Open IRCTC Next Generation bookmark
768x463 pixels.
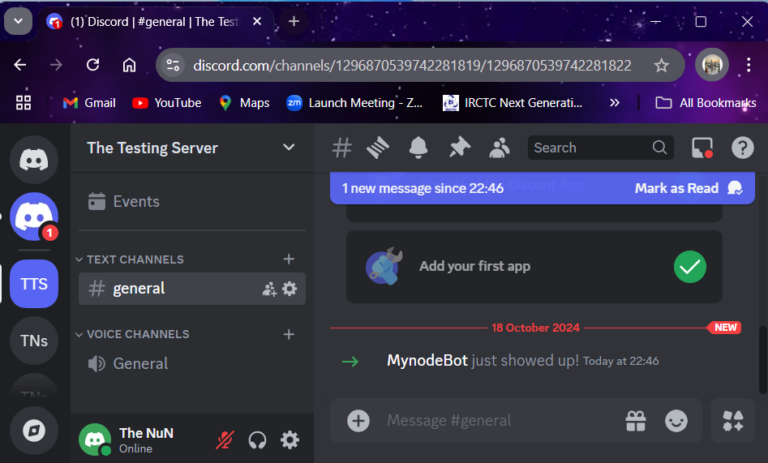click(x=512, y=103)
